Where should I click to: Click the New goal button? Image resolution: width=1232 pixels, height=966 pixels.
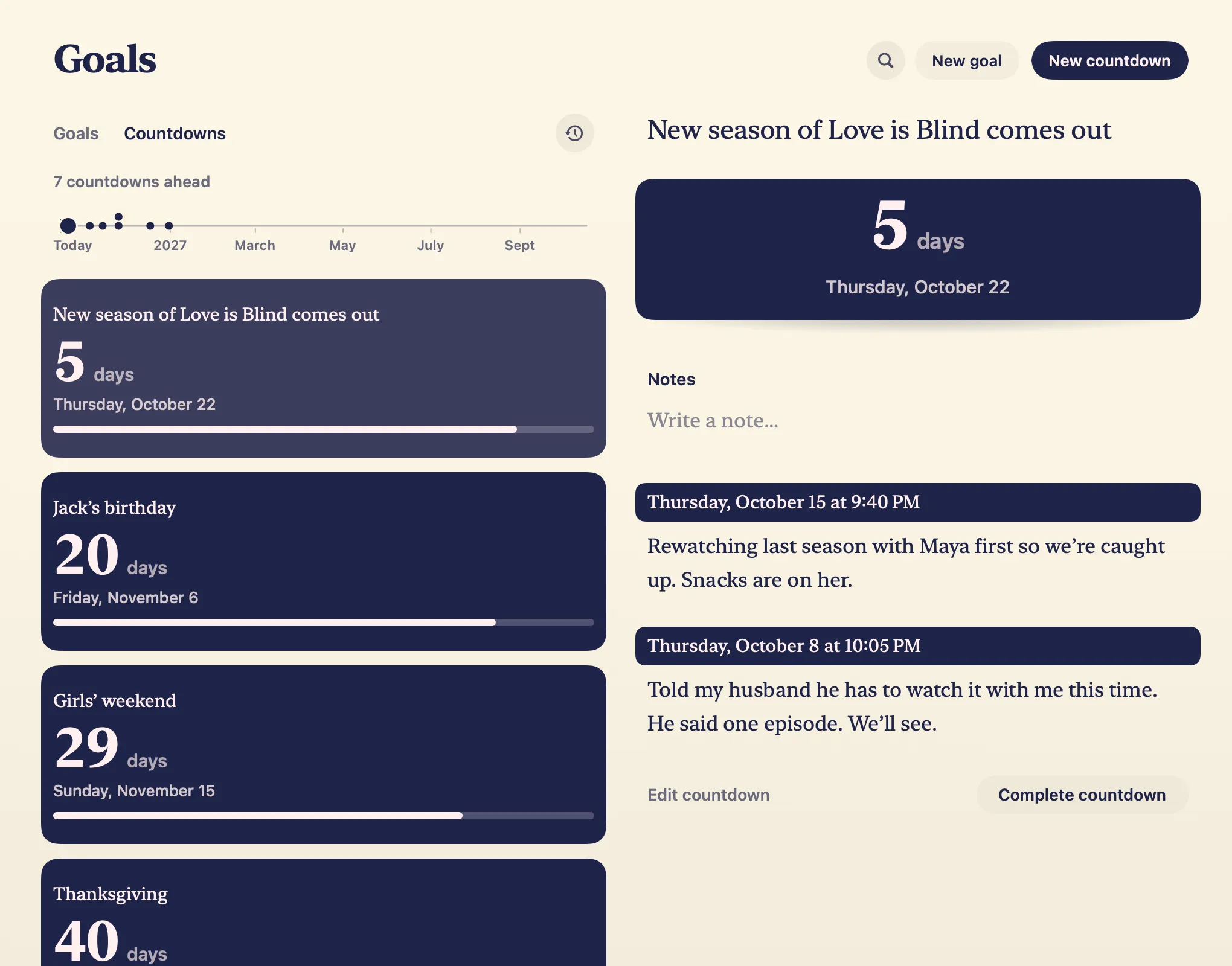(966, 60)
